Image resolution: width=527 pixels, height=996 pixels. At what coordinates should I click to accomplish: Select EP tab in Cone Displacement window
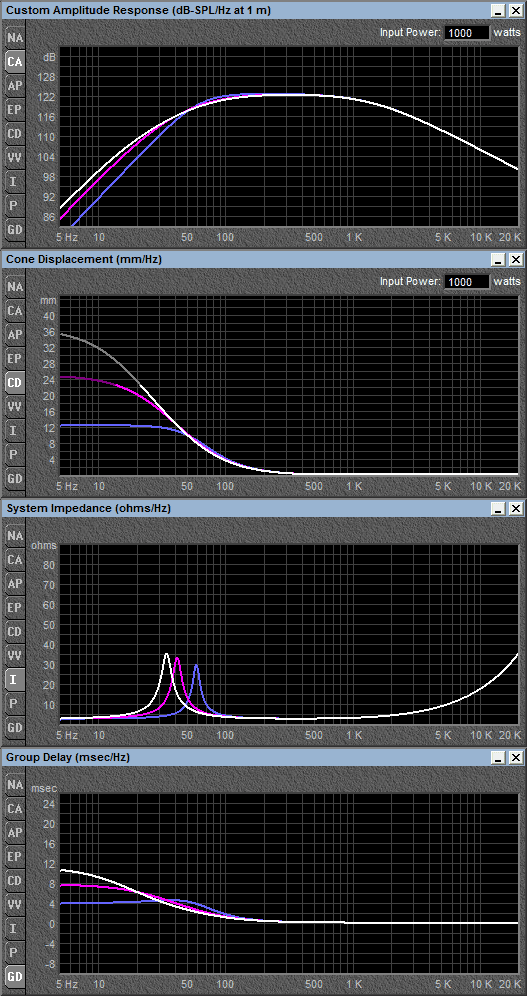point(15,359)
